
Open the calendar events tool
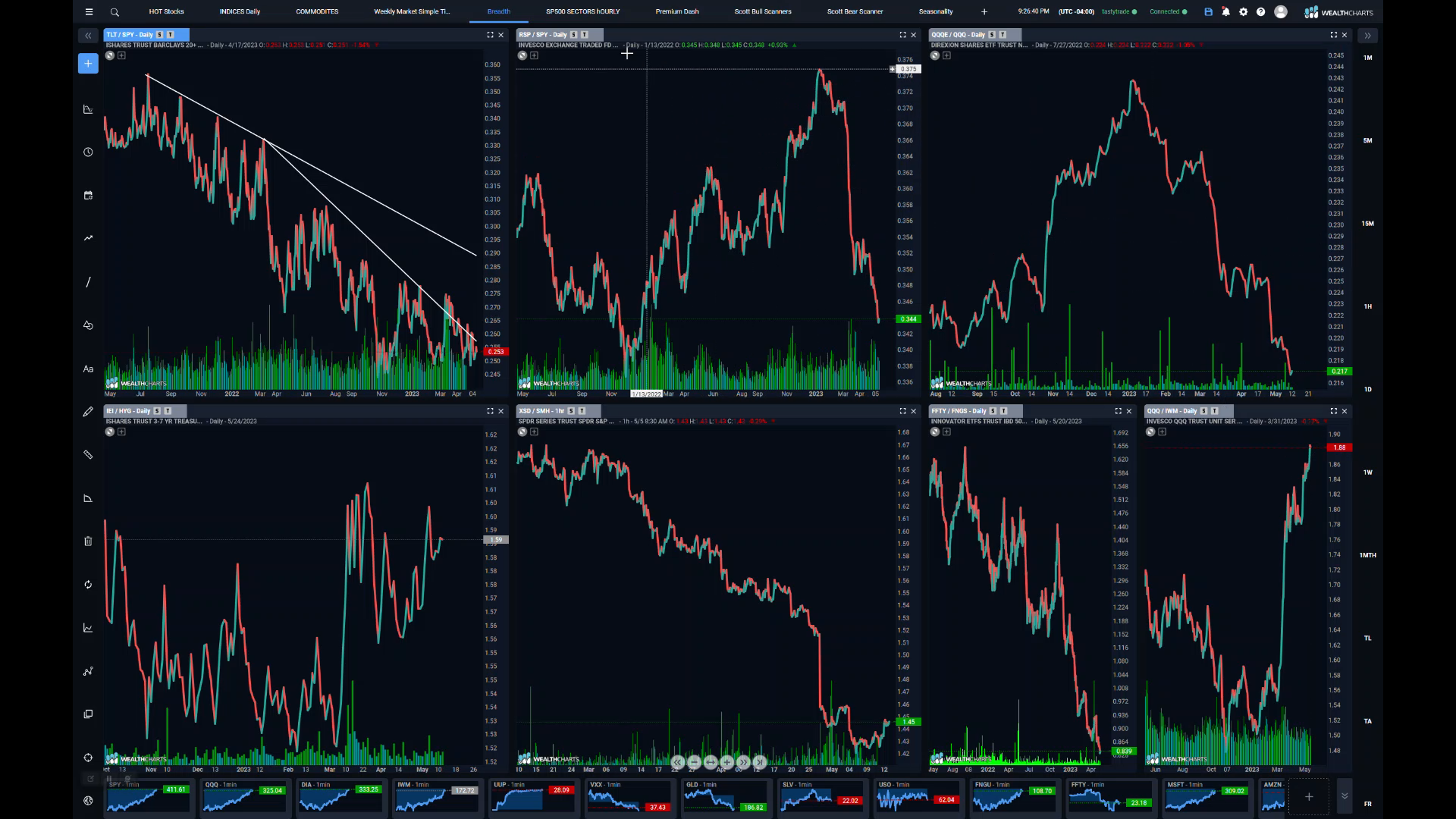click(x=88, y=196)
